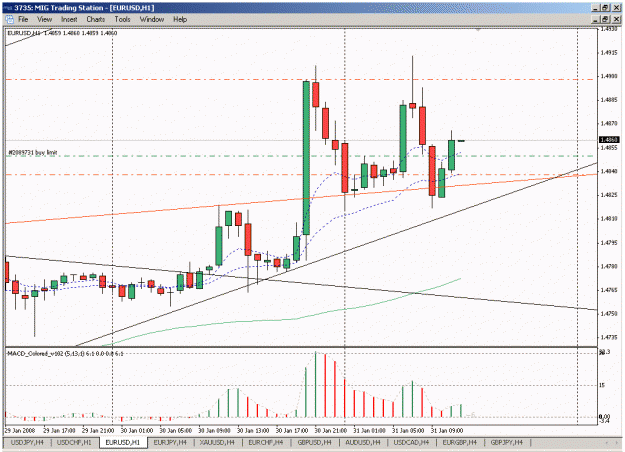This screenshot has width=625, height=452.
Task: Switch to the GBPJPY,H4 chart tab
Action: click(x=507, y=442)
